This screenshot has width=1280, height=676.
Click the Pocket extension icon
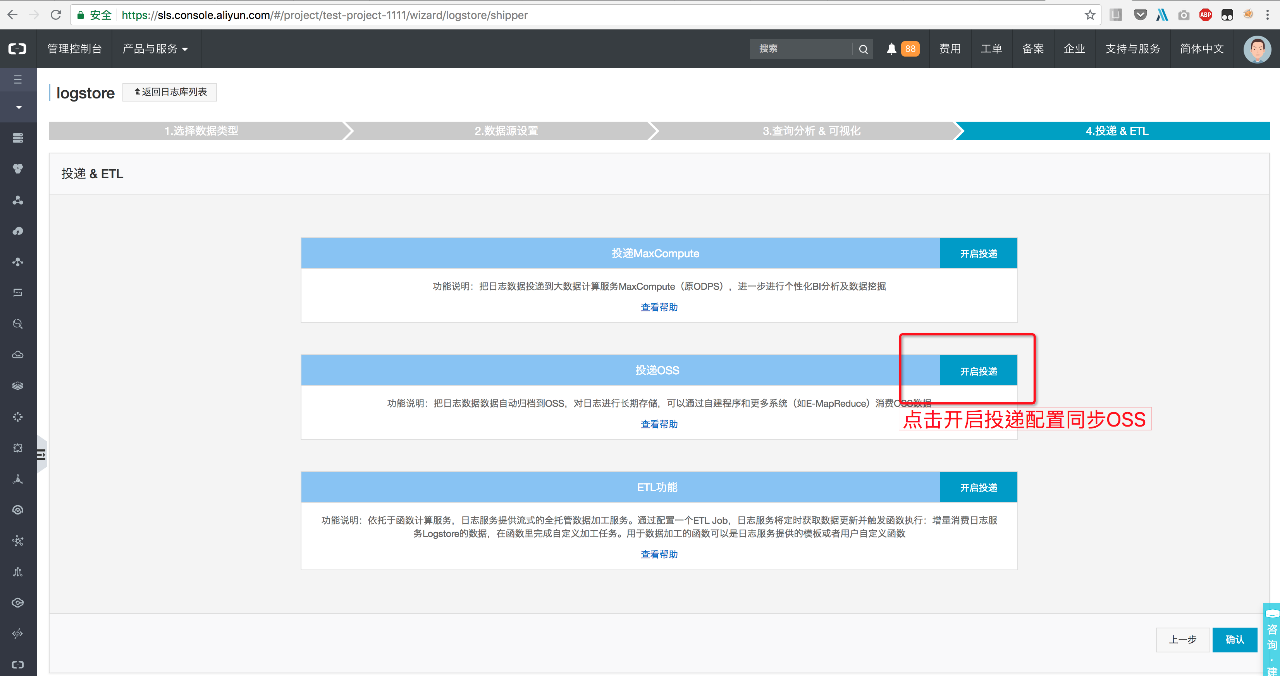point(1139,15)
